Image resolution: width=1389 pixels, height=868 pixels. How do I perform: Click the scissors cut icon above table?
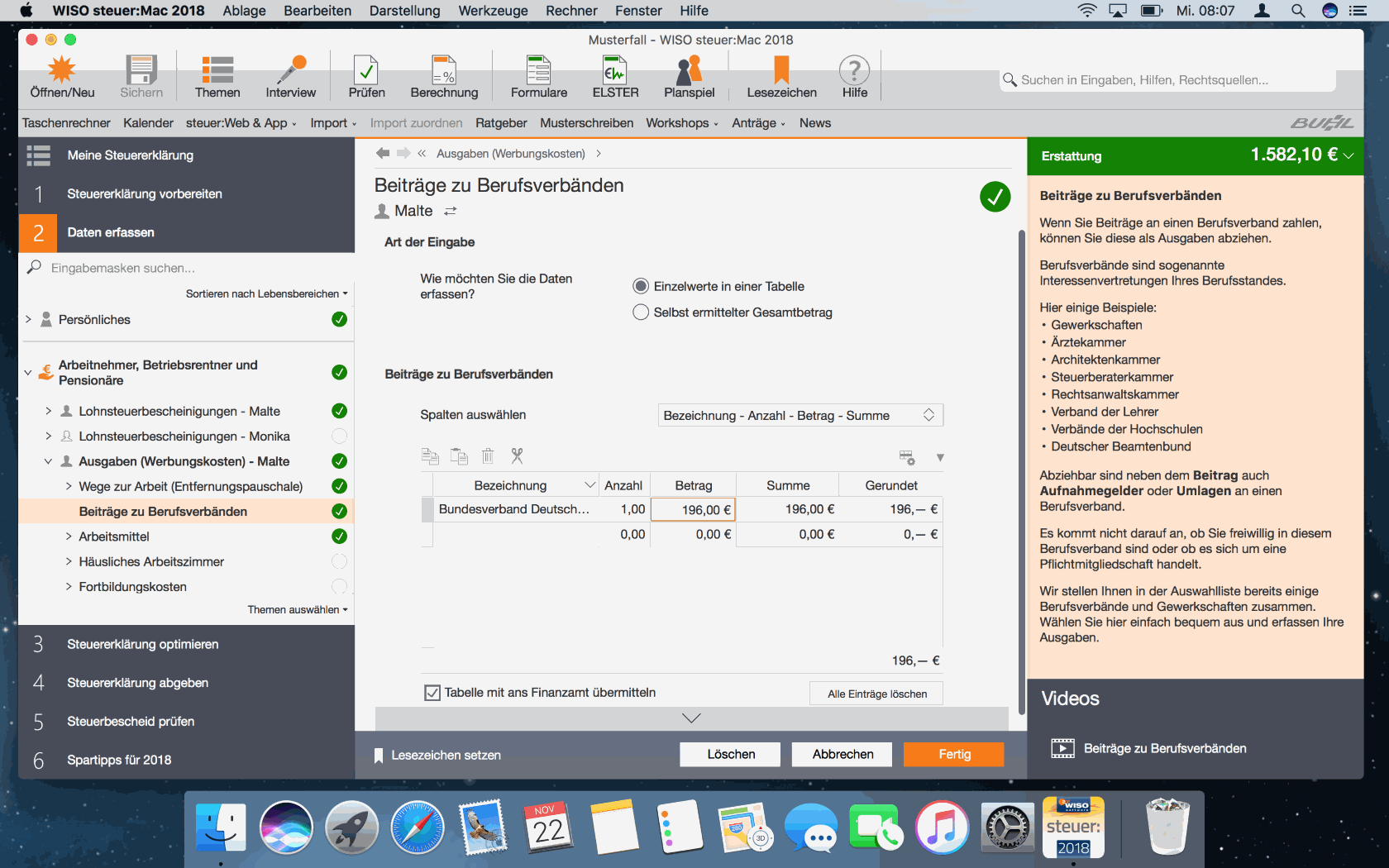517,455
